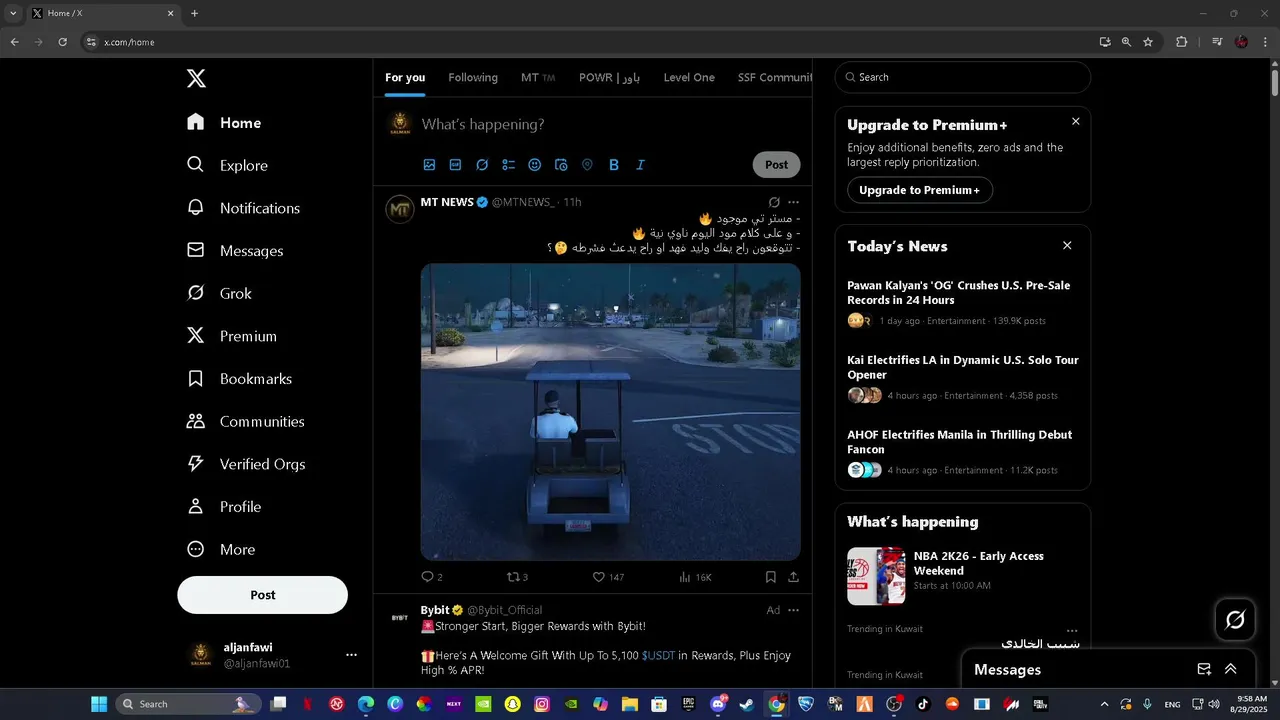Viewport: 1280px width, 720px height.
Task: Open the MT NEWS video thumbnail
Action: pos(610,411)
